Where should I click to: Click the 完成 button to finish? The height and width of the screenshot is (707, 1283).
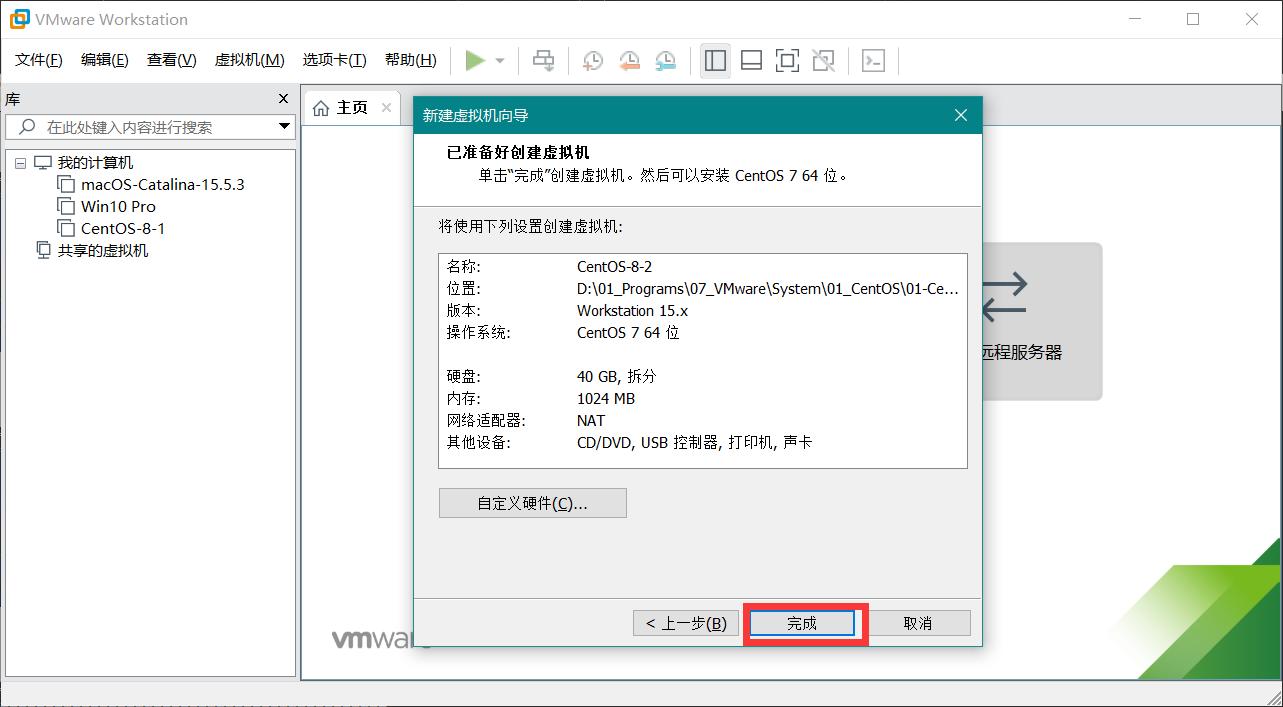802,623
